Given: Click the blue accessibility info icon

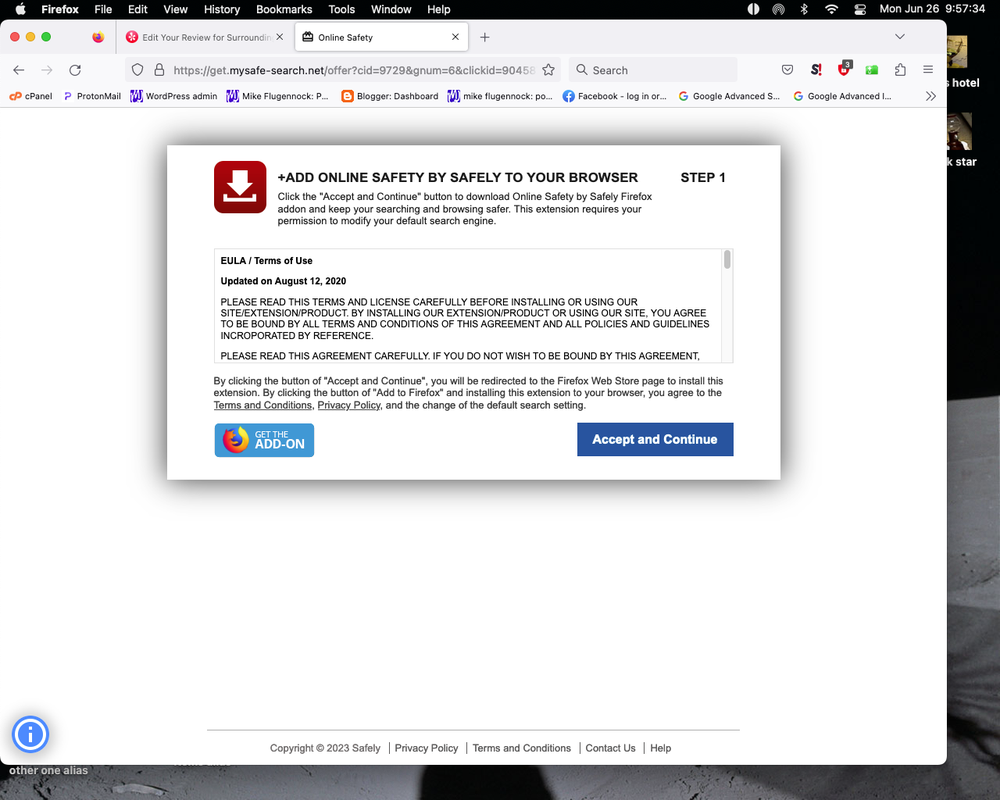Looking at the screenshot, I should (30, 735).
